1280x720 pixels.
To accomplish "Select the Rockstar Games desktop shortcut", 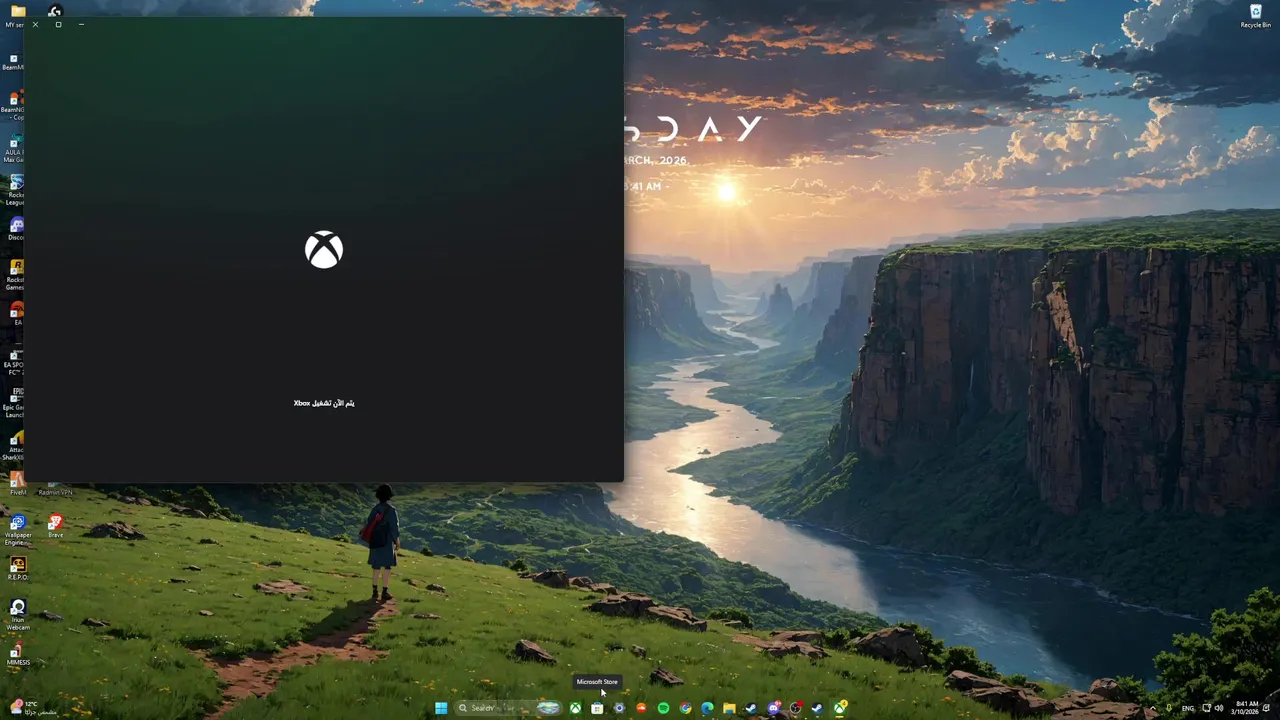I will (x=16, y=275).
